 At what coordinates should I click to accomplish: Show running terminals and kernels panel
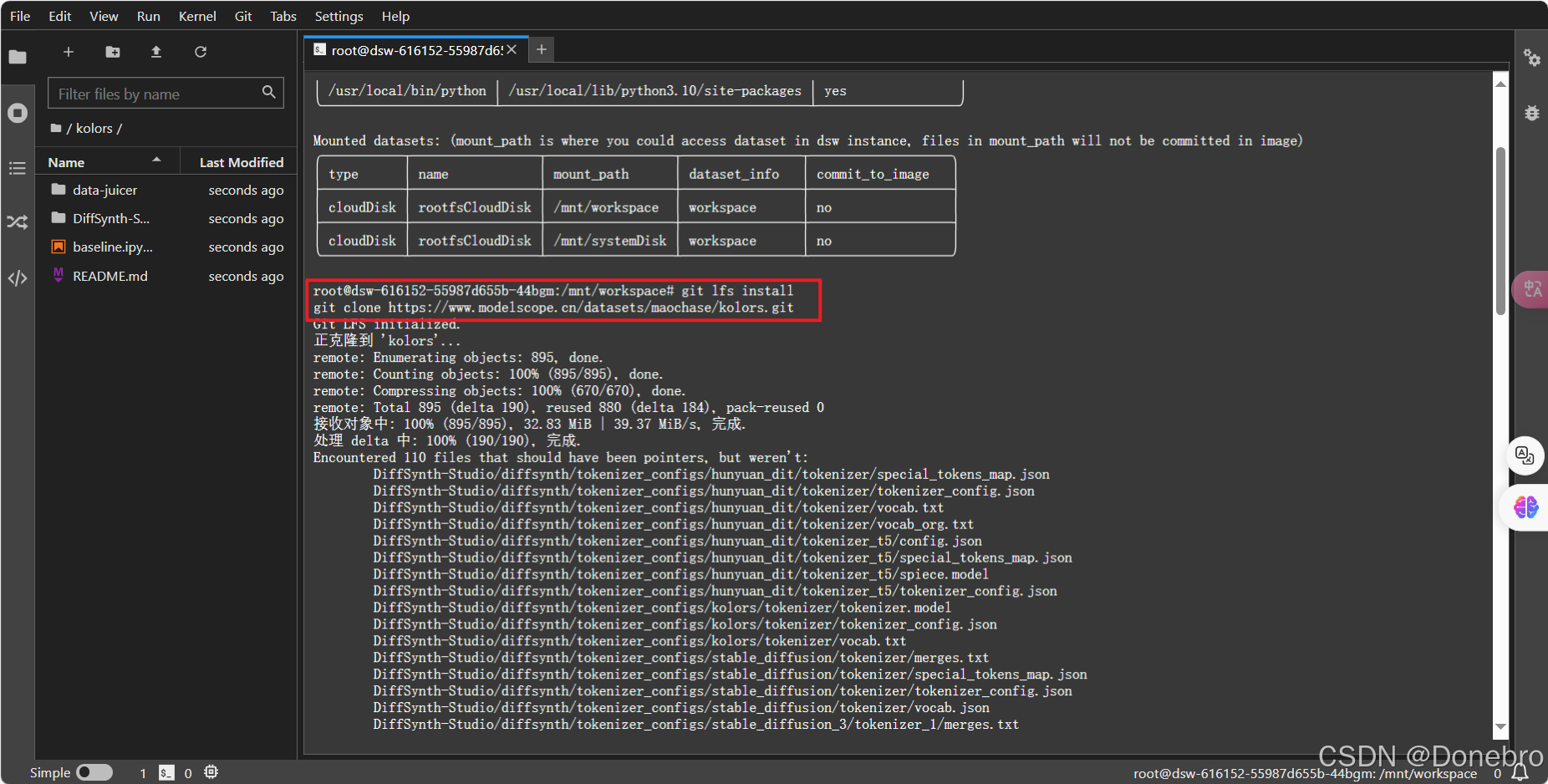coord(18,113)
